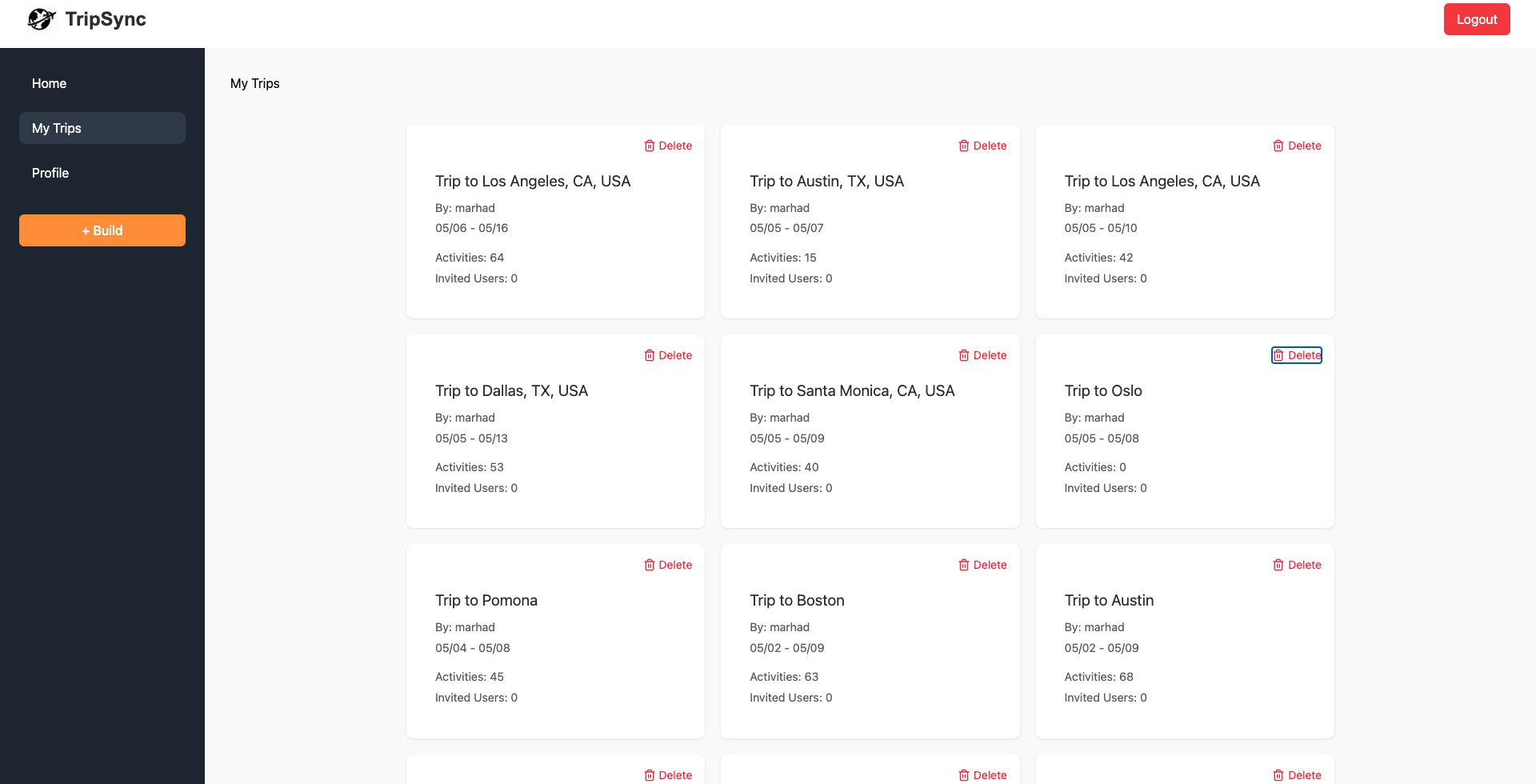
Task: Click trash icon on Dallas, TX trip card
Action: pos(650,355)
